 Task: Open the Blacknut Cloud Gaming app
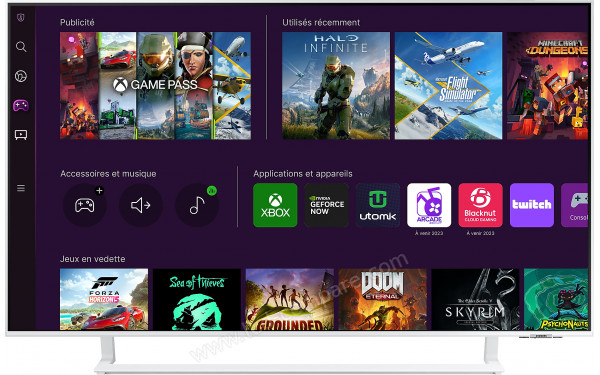point(480,205)
